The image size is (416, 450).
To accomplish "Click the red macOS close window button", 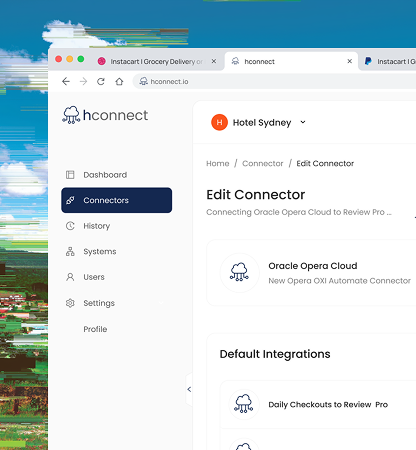I will pyautogui.click(x=59, y=59).
